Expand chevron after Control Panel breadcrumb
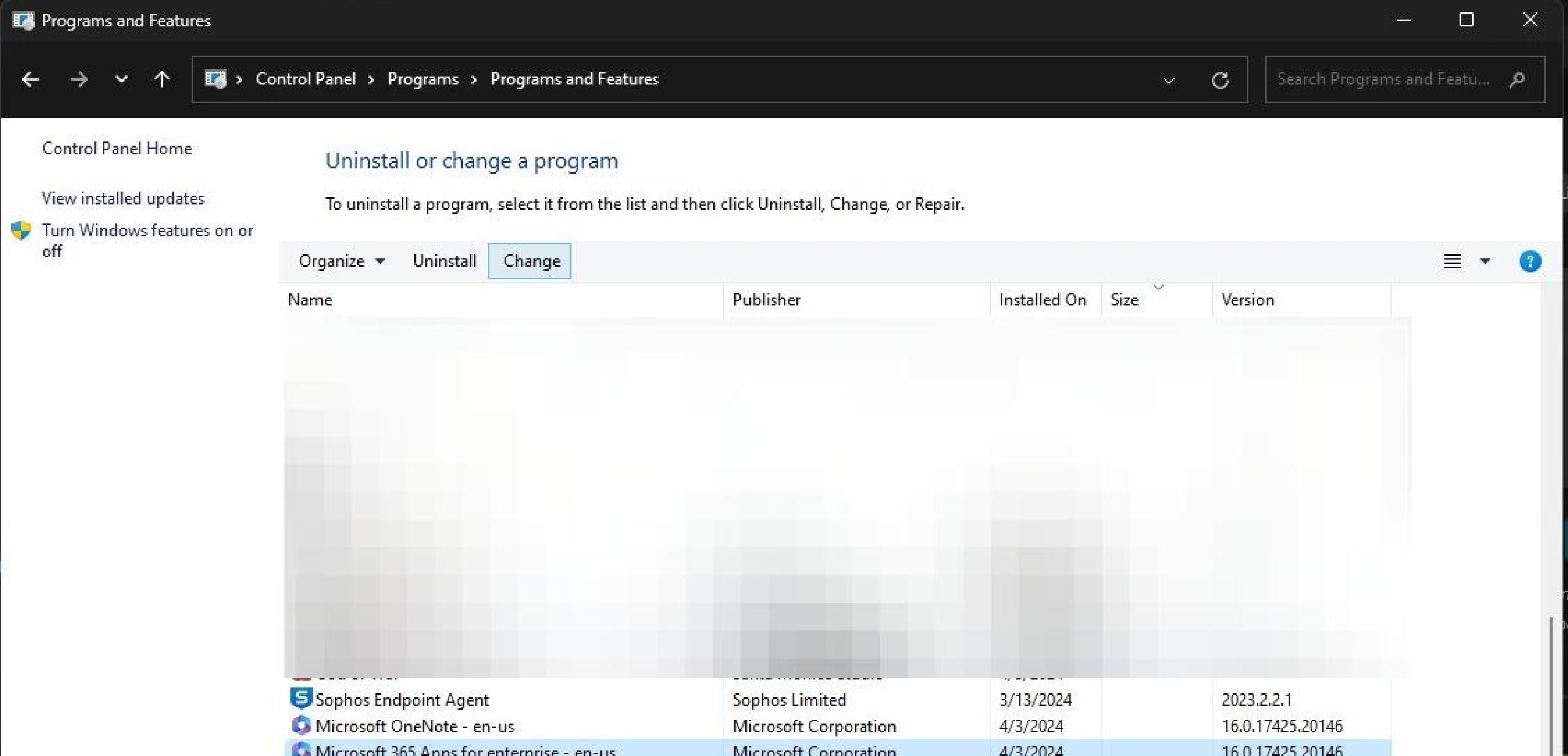1568x756 pixels. 371,80
